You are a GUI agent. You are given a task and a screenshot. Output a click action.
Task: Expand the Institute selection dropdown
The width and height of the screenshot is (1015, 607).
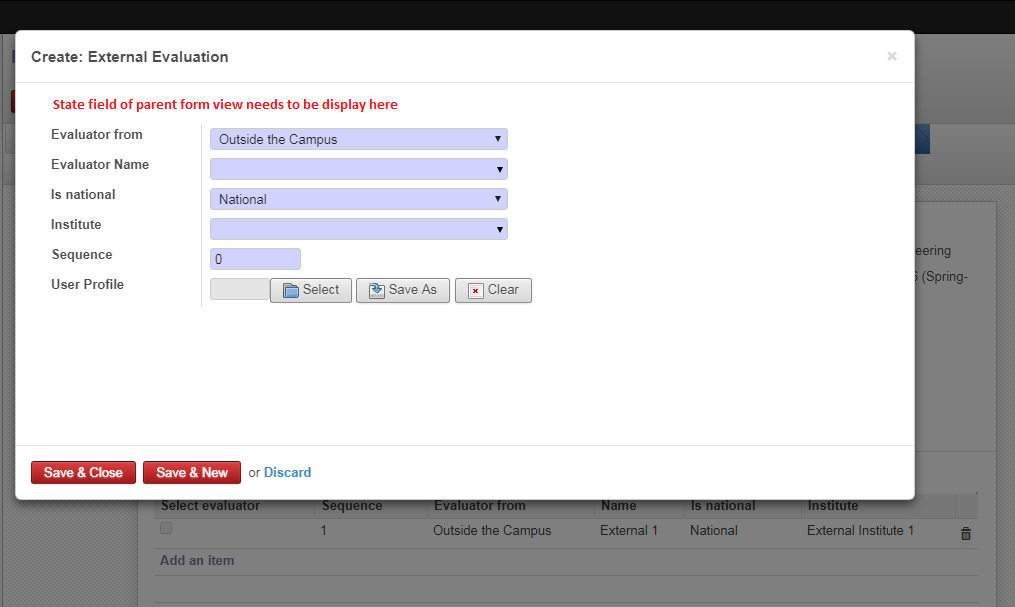(358, 228)
